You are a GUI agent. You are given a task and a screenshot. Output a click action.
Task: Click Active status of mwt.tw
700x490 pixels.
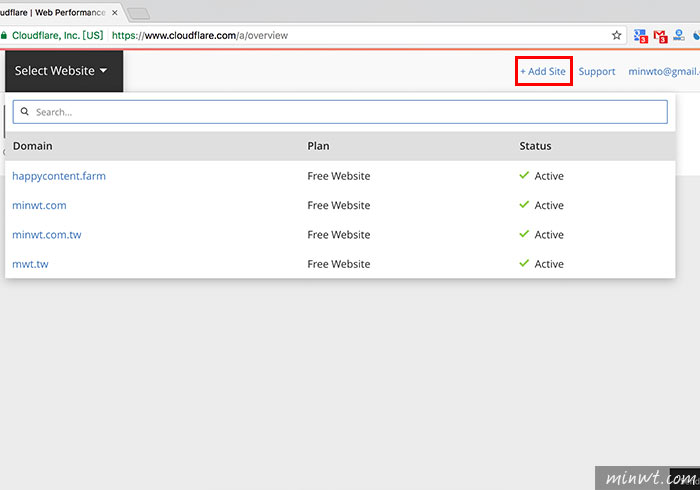click(x=549, y=264)
